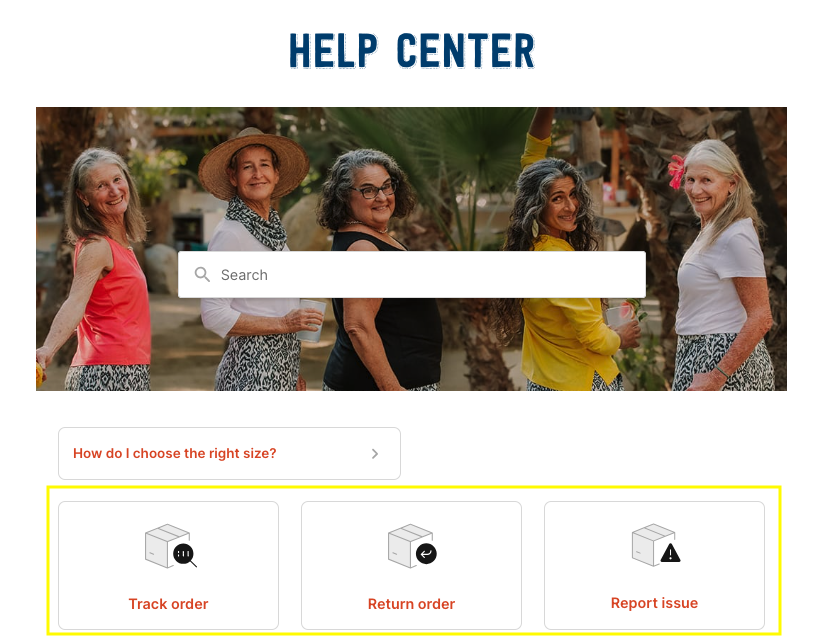Viewport: 840px width, 643px height.
Task: Click the Return order package icon
Action: [412, 546]
